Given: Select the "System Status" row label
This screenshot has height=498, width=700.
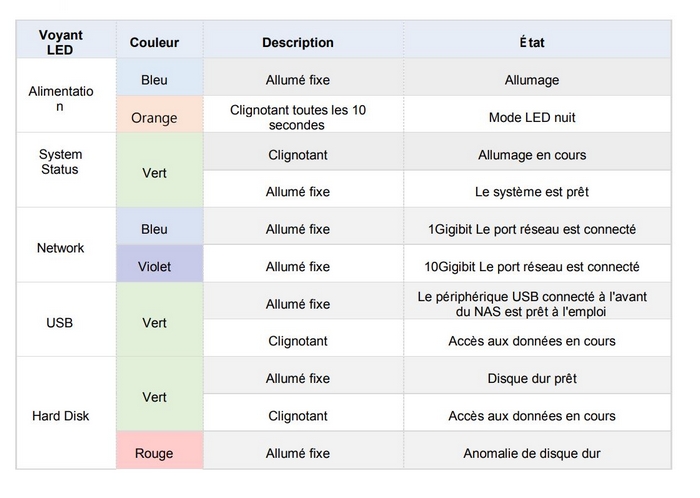Looking at the screenshot, I should (60, 162).
